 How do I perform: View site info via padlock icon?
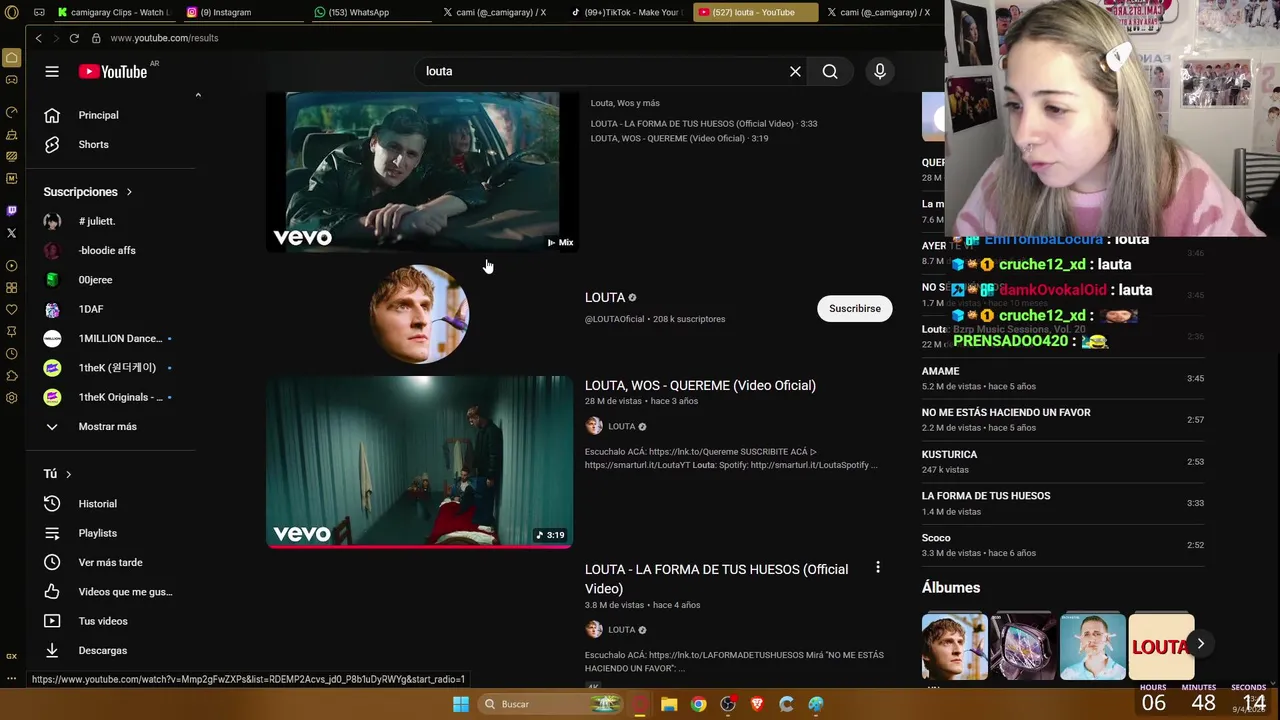click(x=96, y=38)
